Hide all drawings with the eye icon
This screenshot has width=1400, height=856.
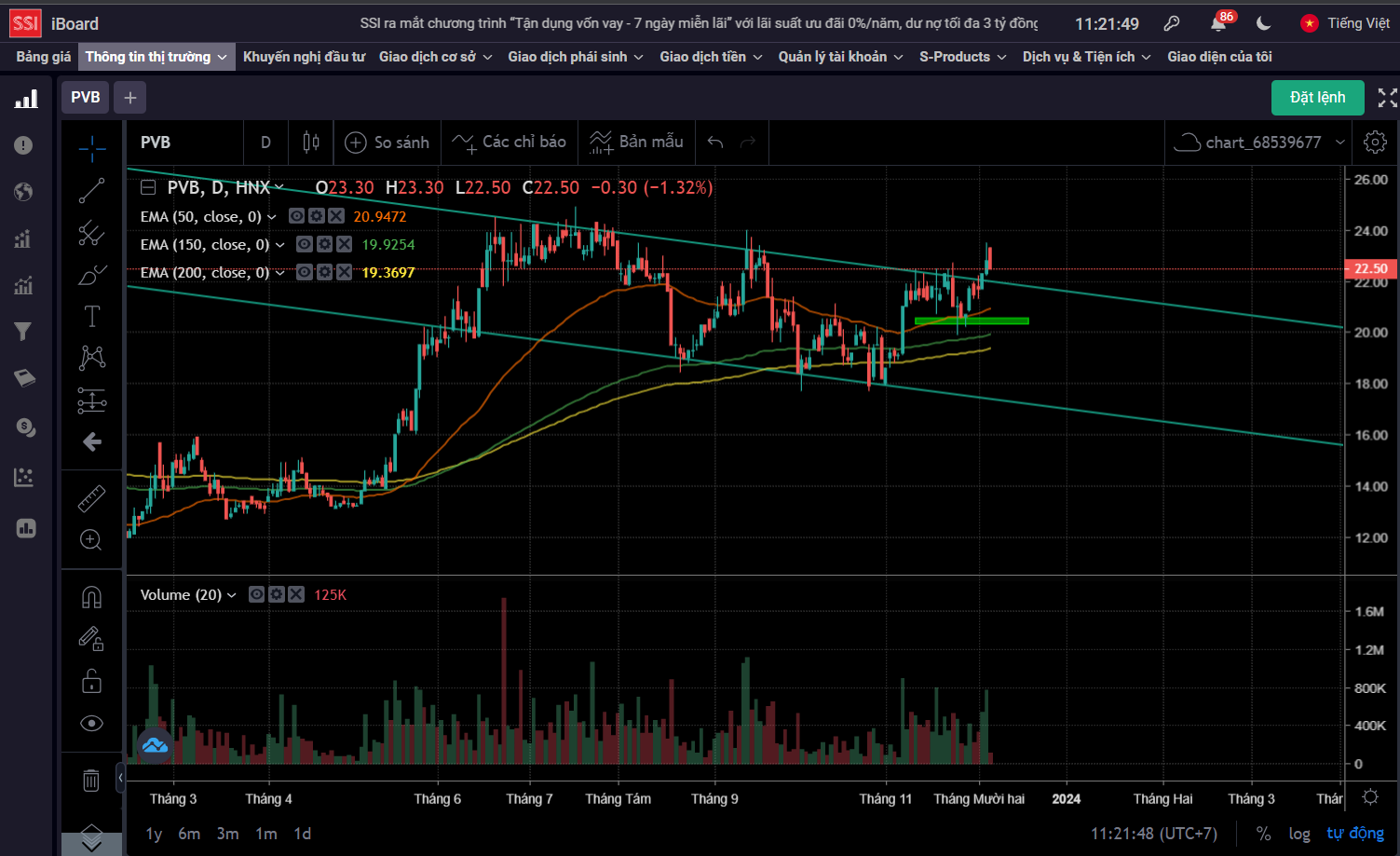coord(91,723)
